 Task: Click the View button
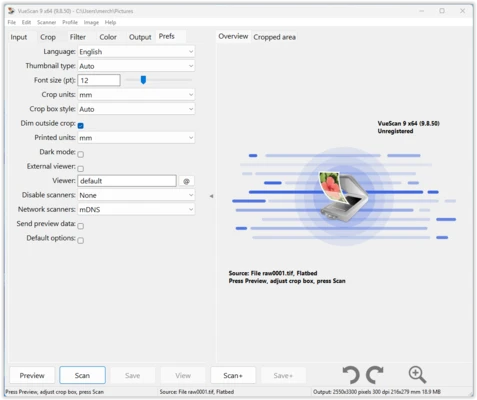(183, 375)
